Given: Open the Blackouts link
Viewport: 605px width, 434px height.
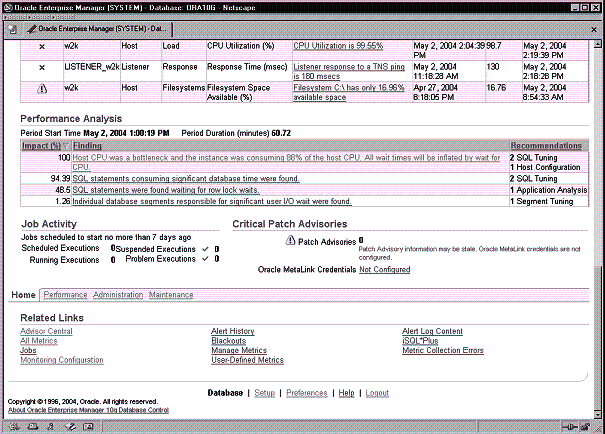Looking at the screenshot, I should pyautogui.click(x=228, y=341).
